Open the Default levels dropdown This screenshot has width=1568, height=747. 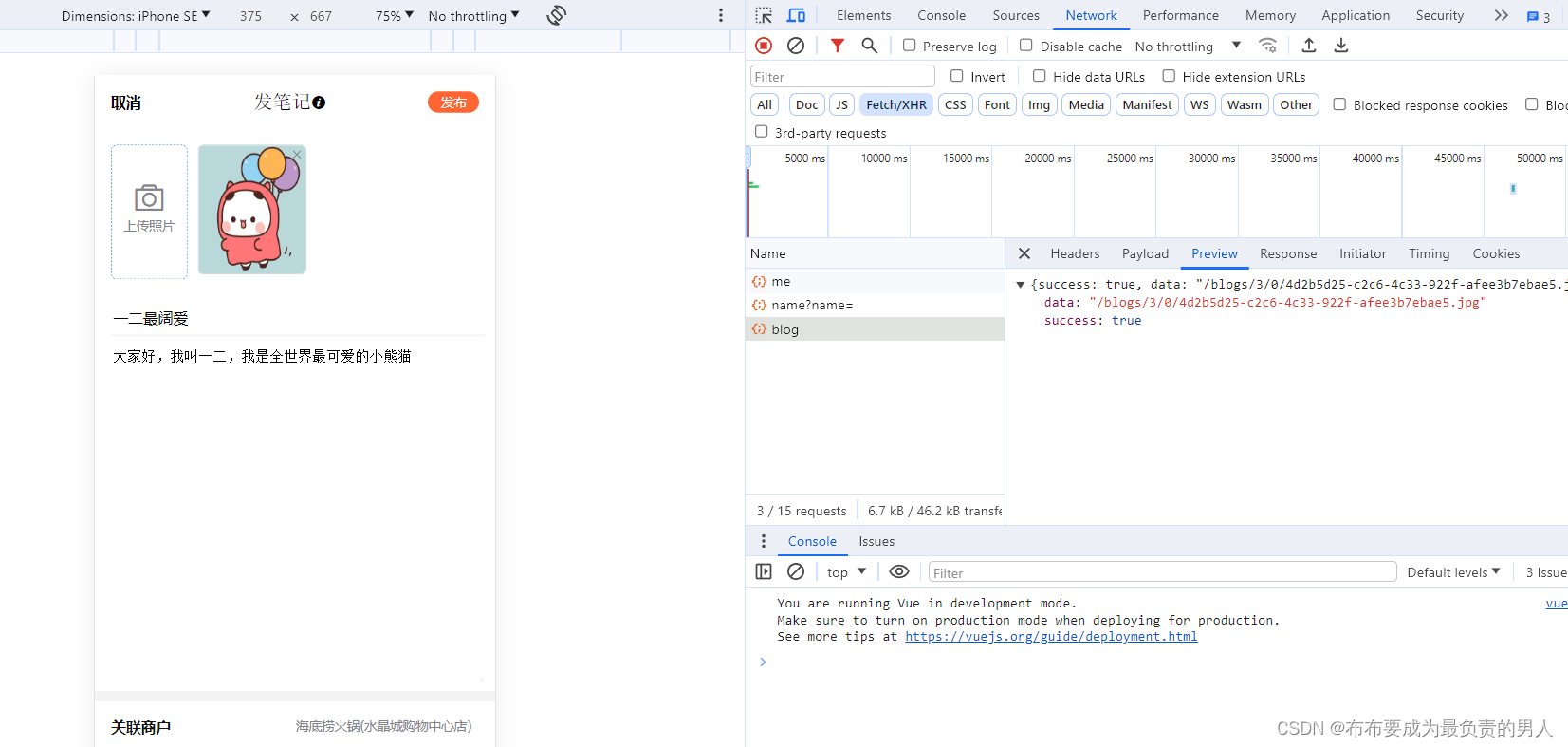coord(1453,572)
